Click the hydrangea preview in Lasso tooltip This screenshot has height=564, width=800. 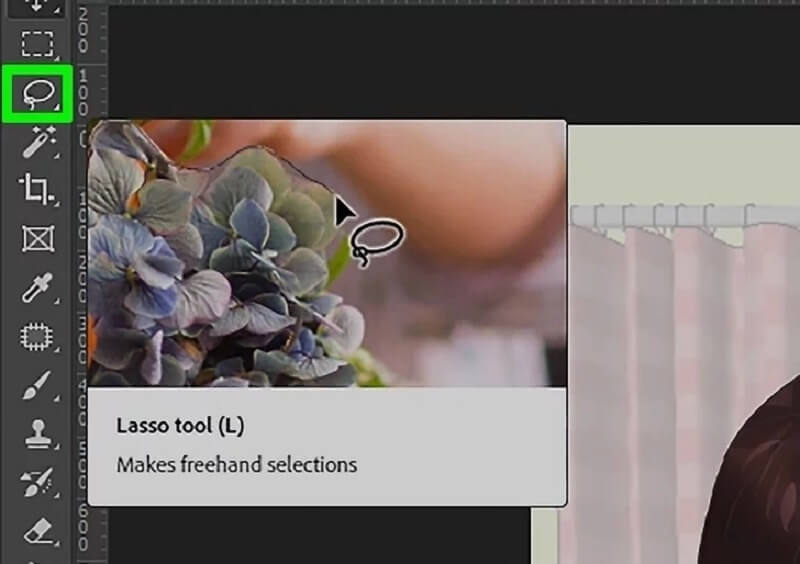[x=327, y=253]
